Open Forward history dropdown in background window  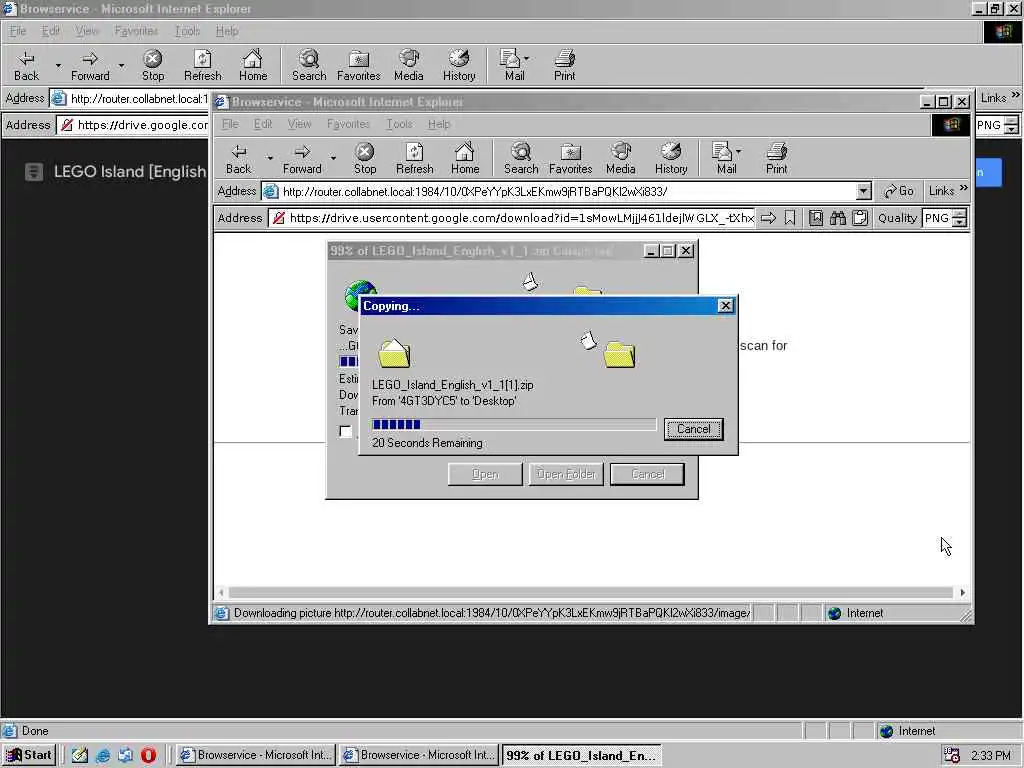(x=121, y=66)
